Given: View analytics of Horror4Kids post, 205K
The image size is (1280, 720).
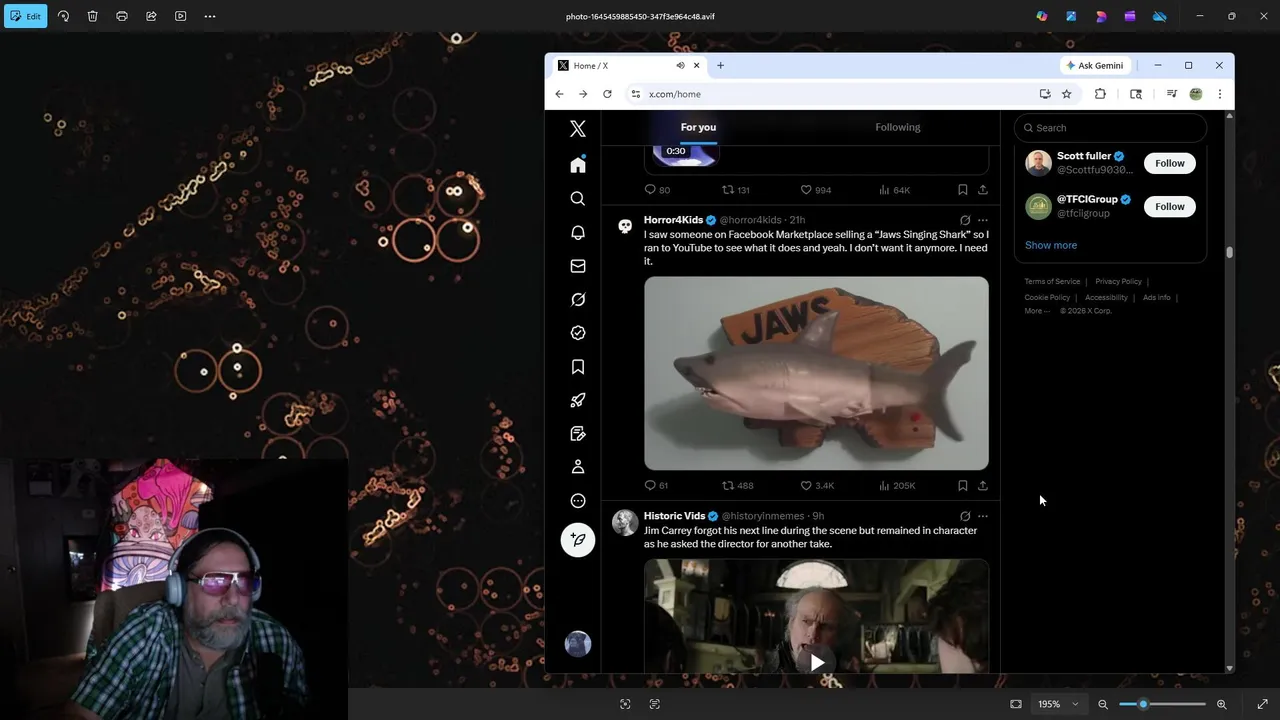Looking at the screenshot, I should pyautogui.click(x=897, y=485).
